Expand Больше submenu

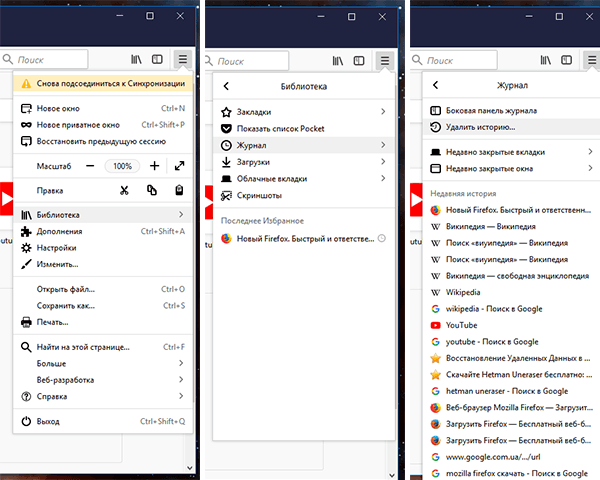tap(103, 363)
